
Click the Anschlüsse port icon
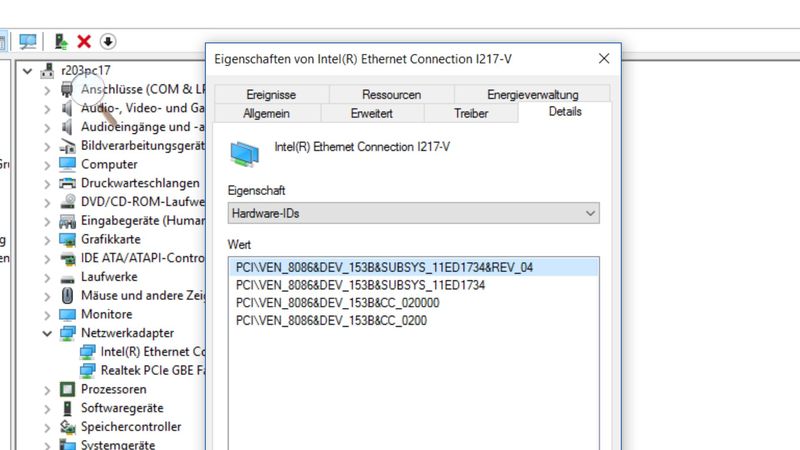67,89
